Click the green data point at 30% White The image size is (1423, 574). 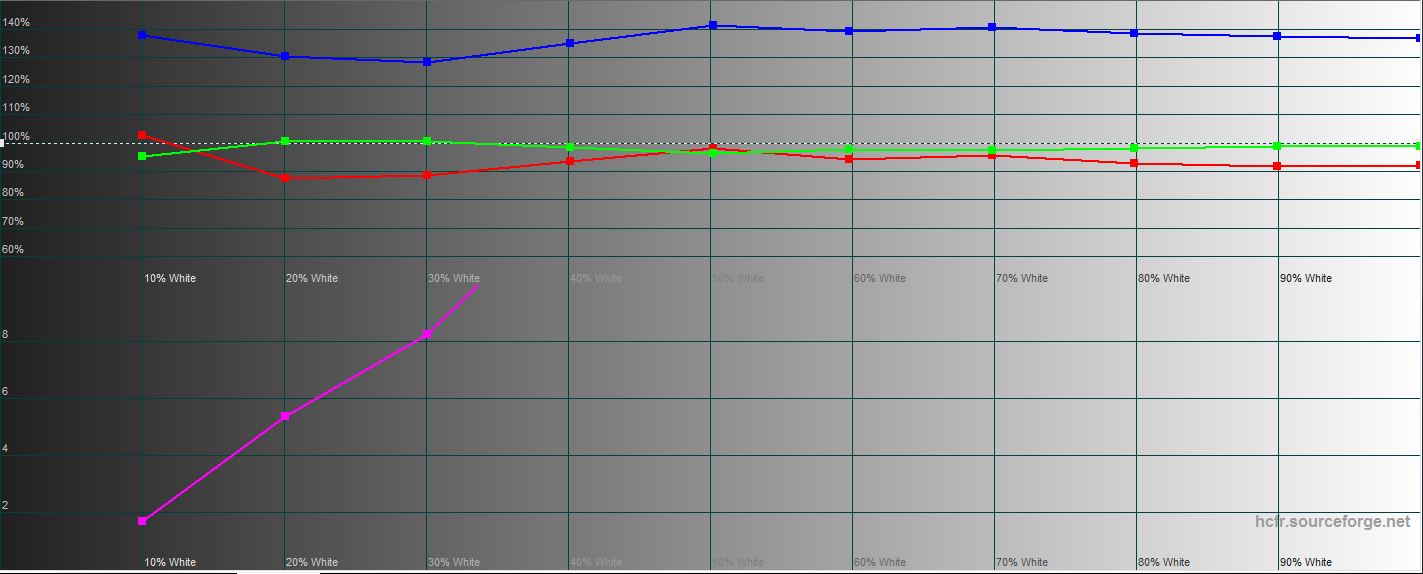427,141
